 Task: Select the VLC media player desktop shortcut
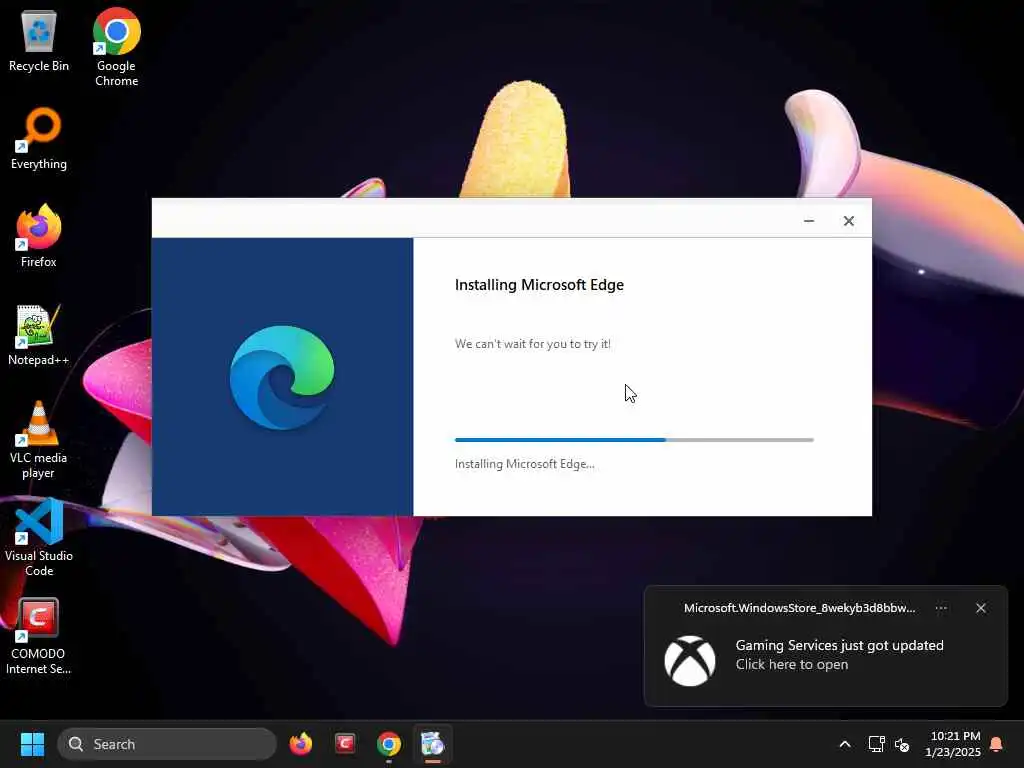point(39,440)
